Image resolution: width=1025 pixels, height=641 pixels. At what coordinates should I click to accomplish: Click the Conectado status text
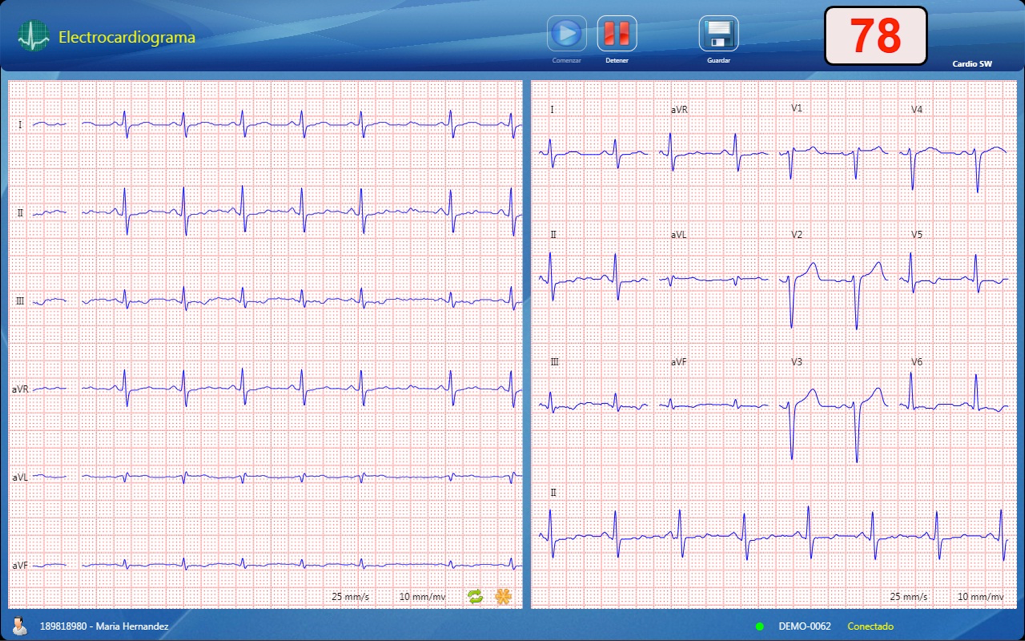tap(870, 627)
